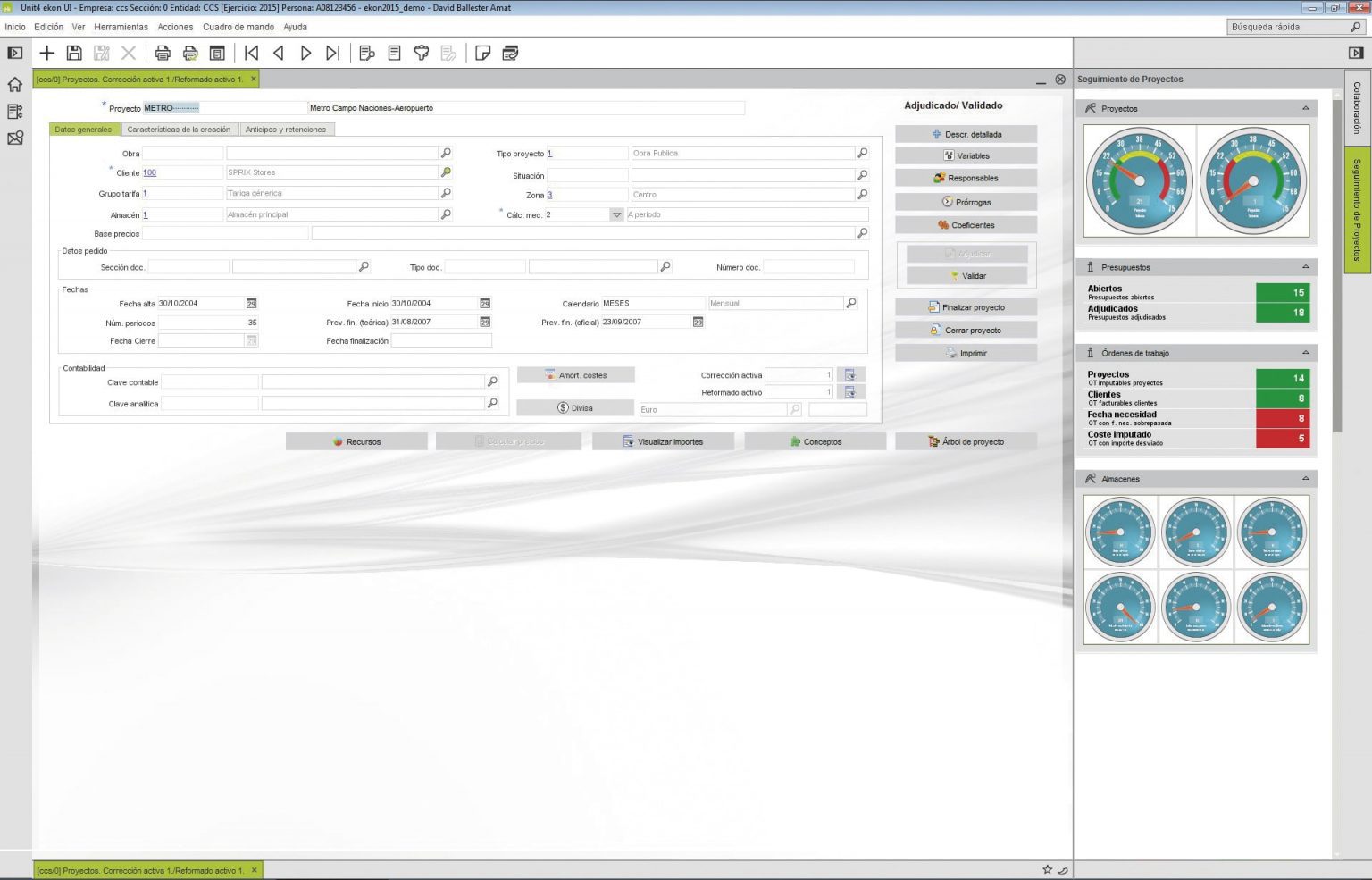Click the filter funnel toolbar icon
This screenshot has height=880, width=1372.
(x=422, y=54)
